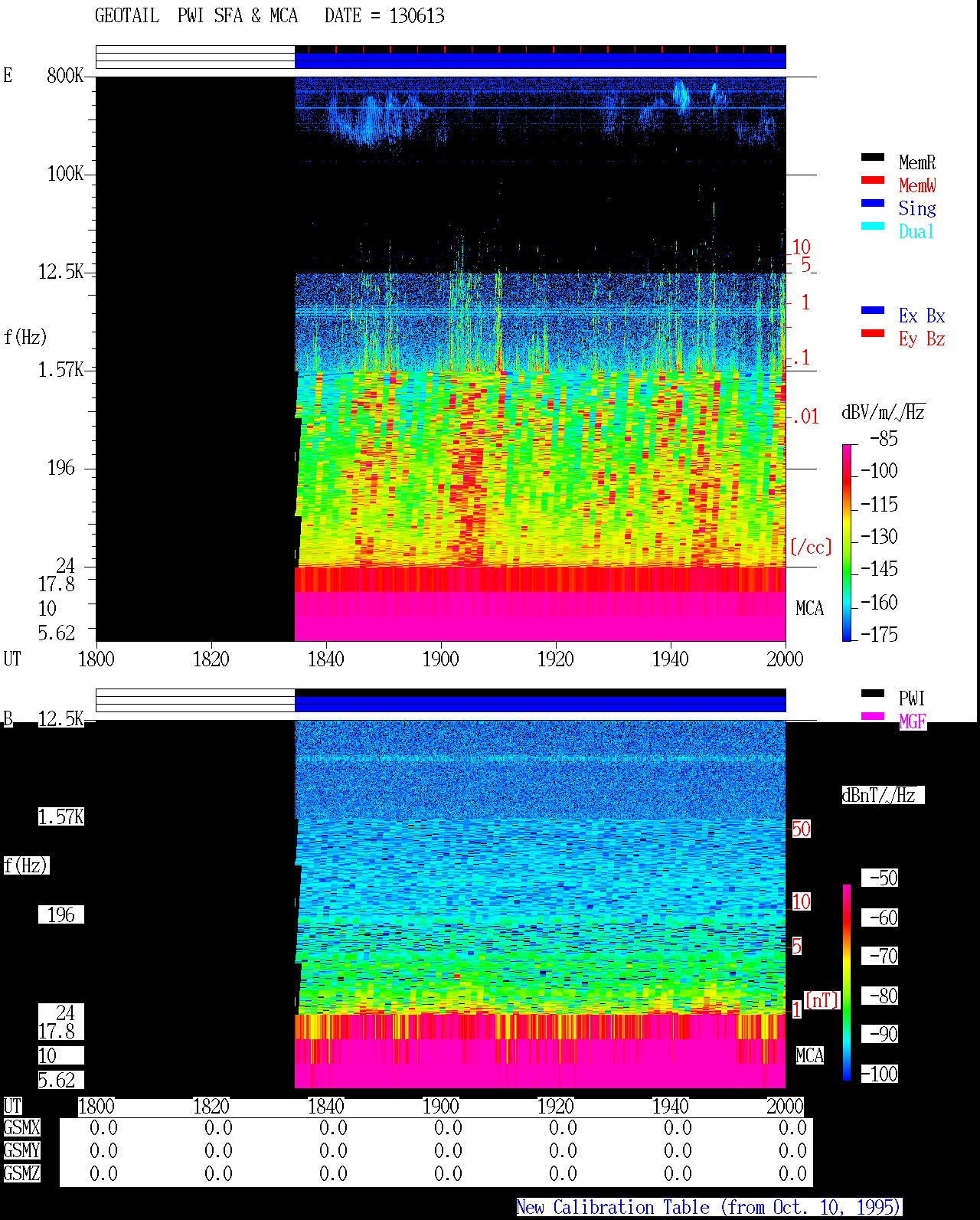This screenshot has width=980, height=1220.
Task: Click the red [/cc] density scale label
Action: [811, 547]
